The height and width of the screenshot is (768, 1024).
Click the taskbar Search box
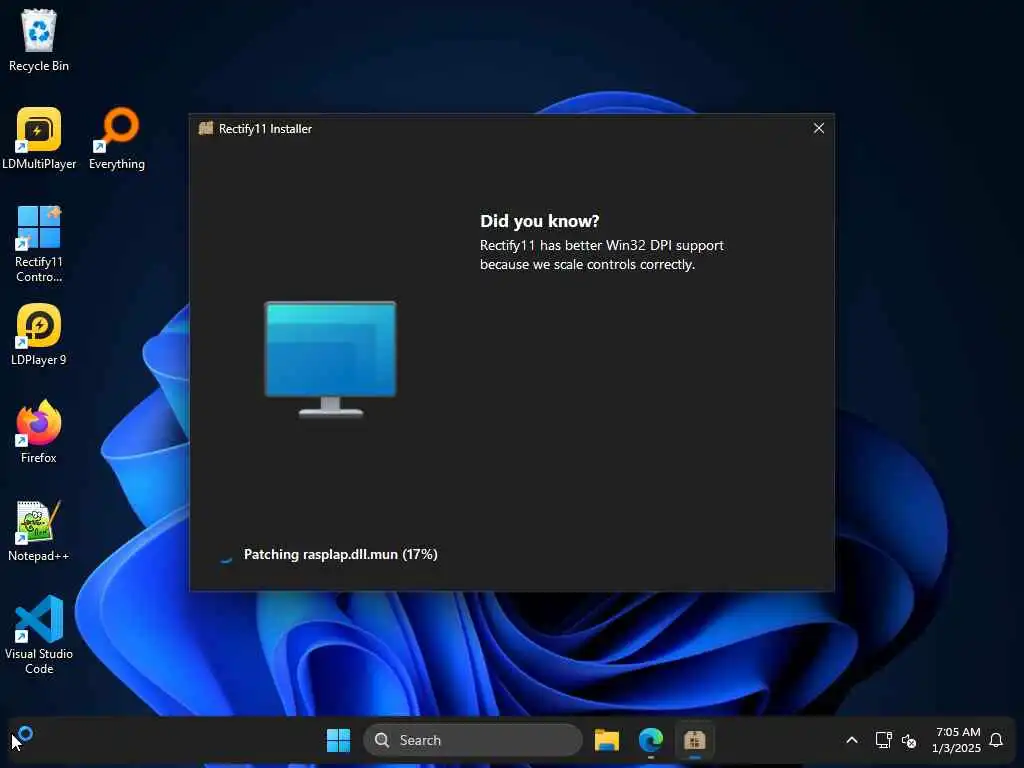tap(472, 740)
